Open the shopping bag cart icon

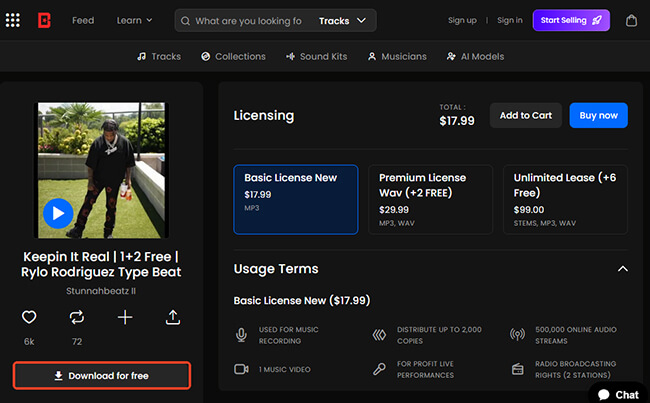(631, 20)
